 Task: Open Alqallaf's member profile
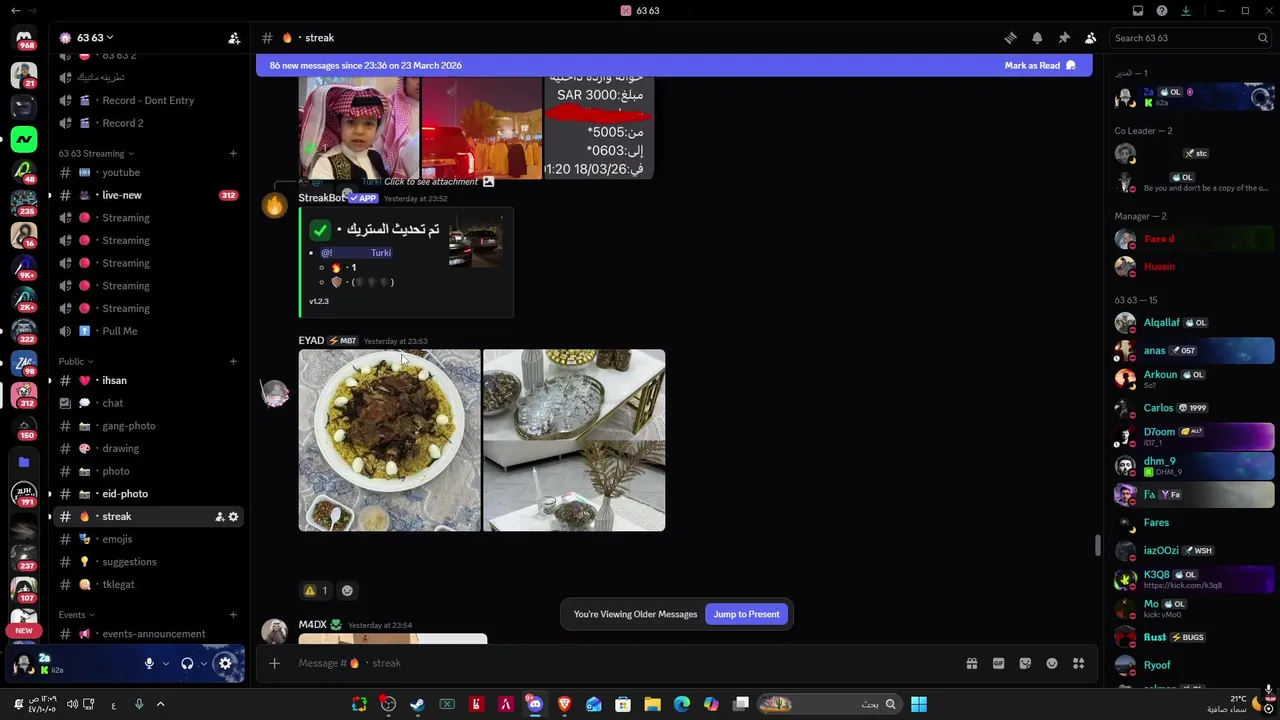pyautogui.click(x=1194, y=323)
